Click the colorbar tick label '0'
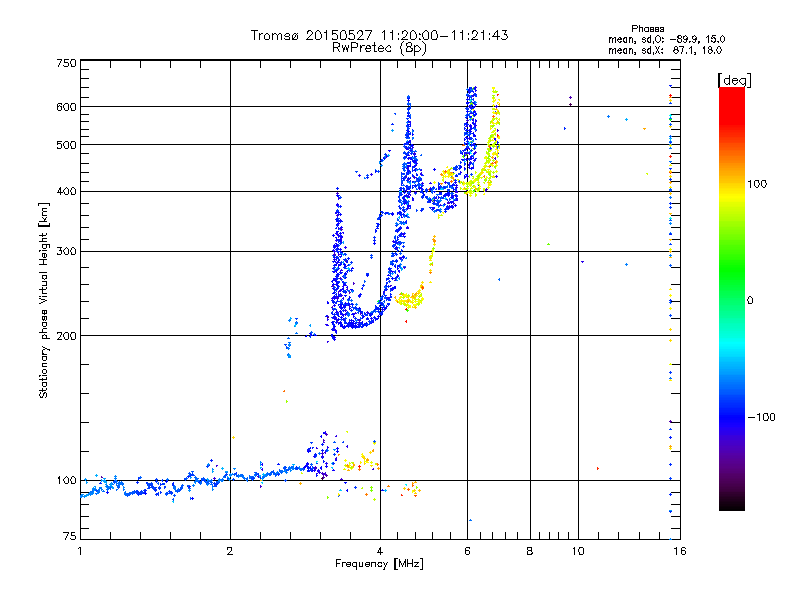800x600 pixels. (x=750, y=301)
